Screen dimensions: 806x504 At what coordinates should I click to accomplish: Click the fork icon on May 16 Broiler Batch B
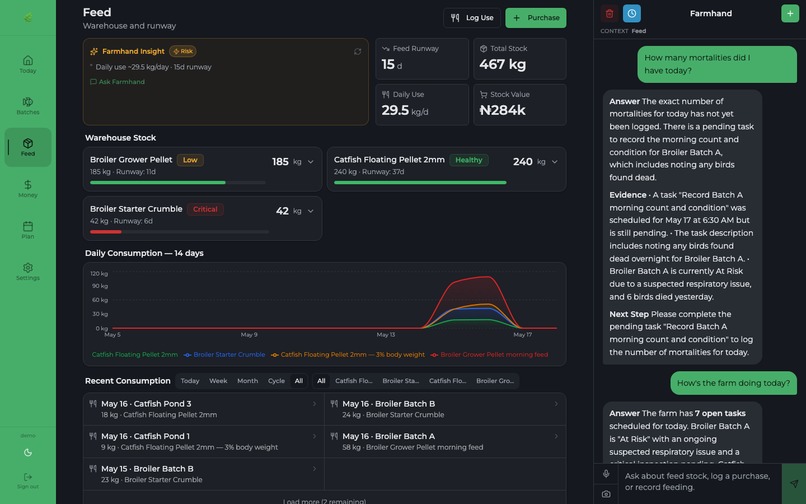pos(334,404)
